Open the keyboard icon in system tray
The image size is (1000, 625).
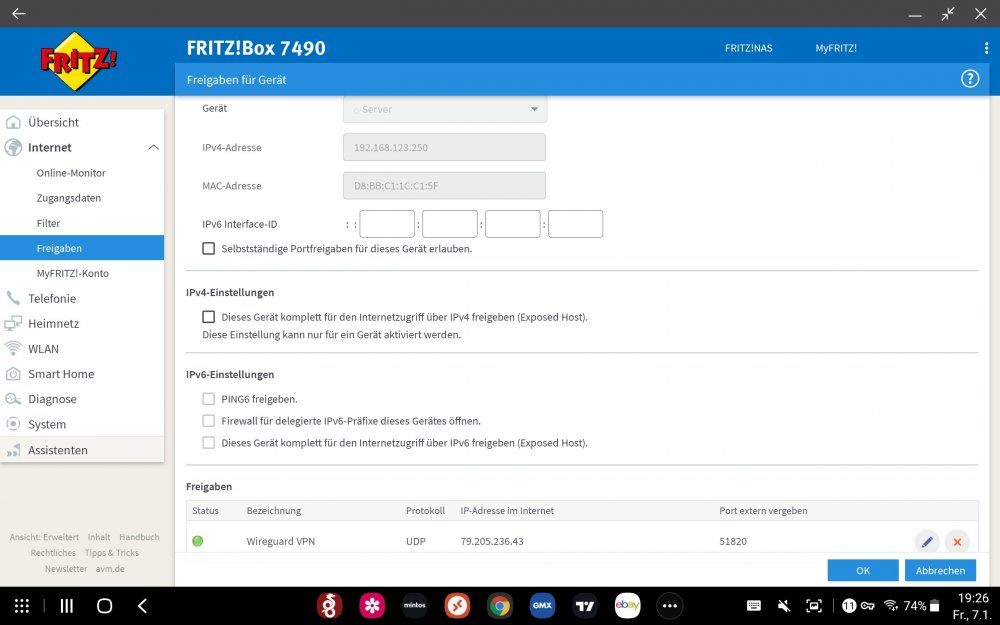753,606
